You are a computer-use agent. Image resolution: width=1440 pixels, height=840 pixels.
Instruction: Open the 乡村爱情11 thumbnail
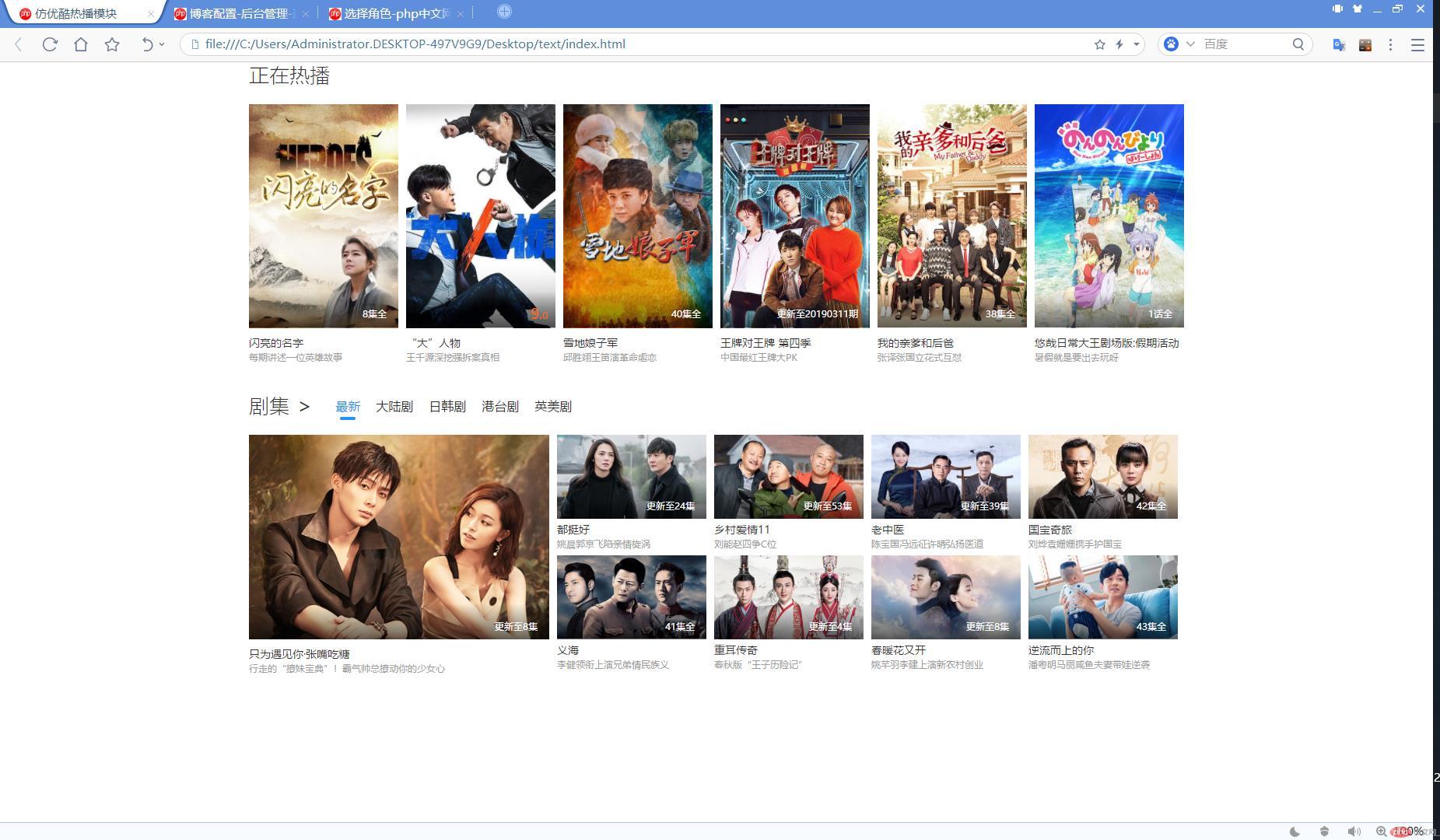point(789,477)
